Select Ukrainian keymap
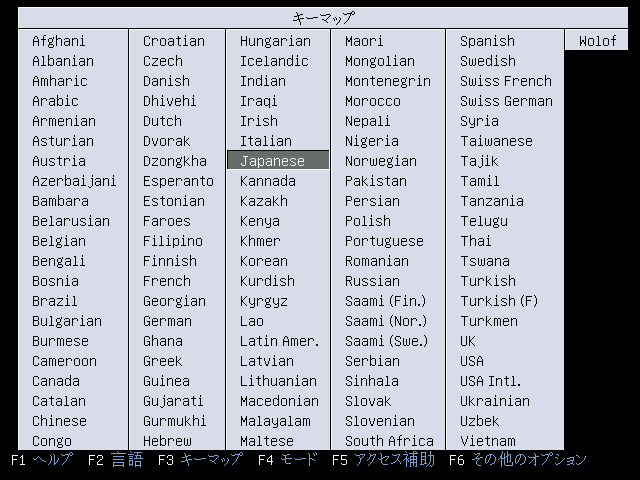This screenshot has width=640, height=480. tap(495, 401)
